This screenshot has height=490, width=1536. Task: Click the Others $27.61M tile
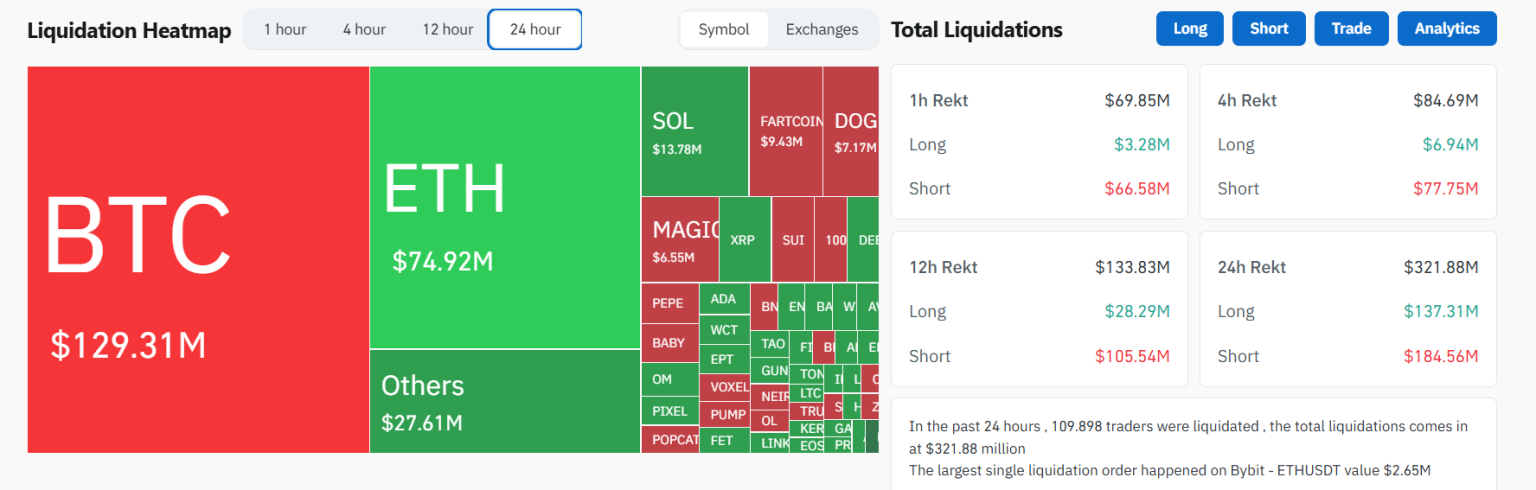coord(504,400)
